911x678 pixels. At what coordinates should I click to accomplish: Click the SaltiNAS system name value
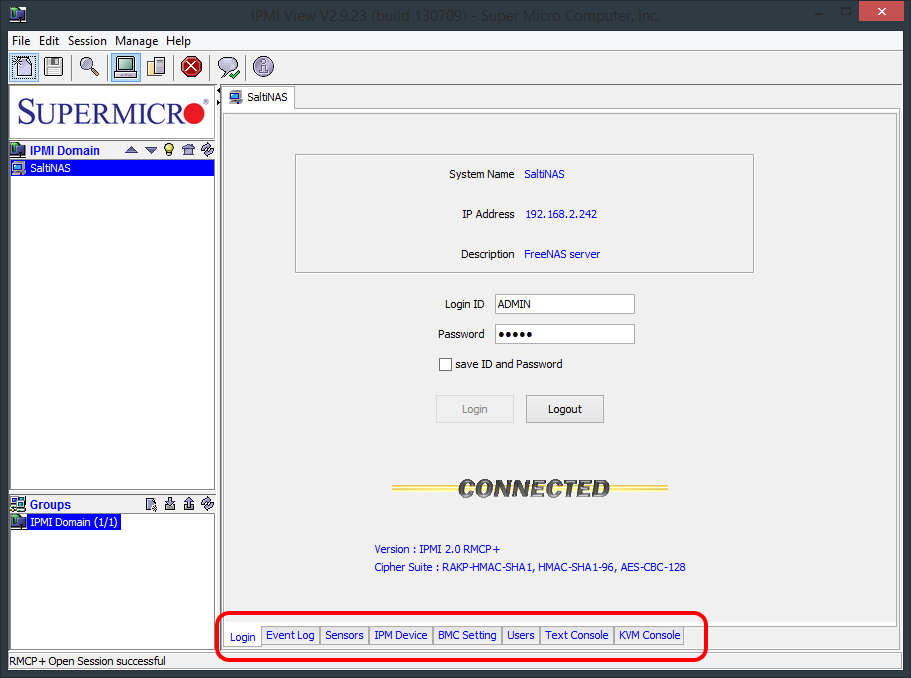point(544,174)
